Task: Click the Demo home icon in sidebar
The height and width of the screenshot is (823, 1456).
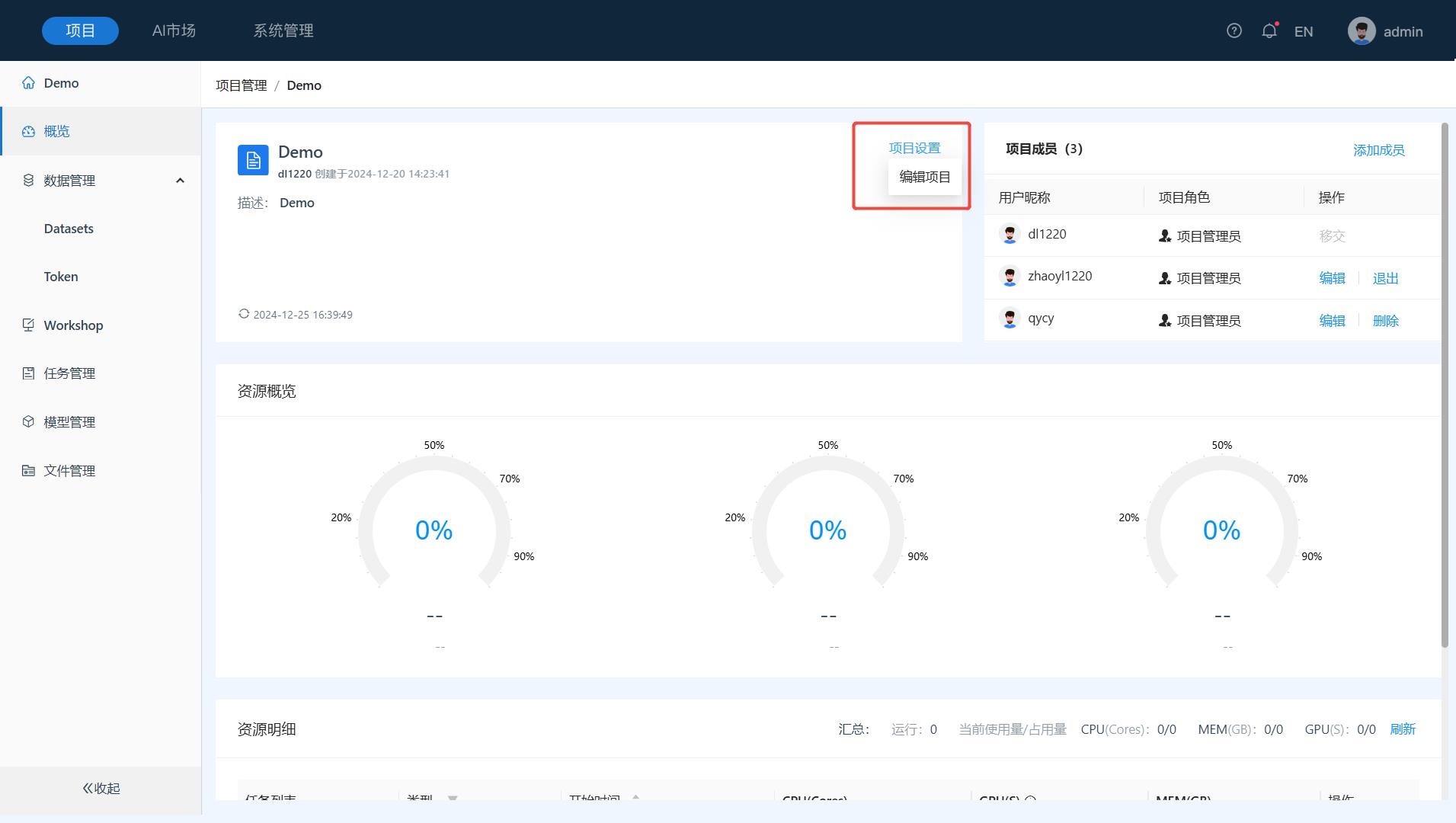Action: coord(29,83)
